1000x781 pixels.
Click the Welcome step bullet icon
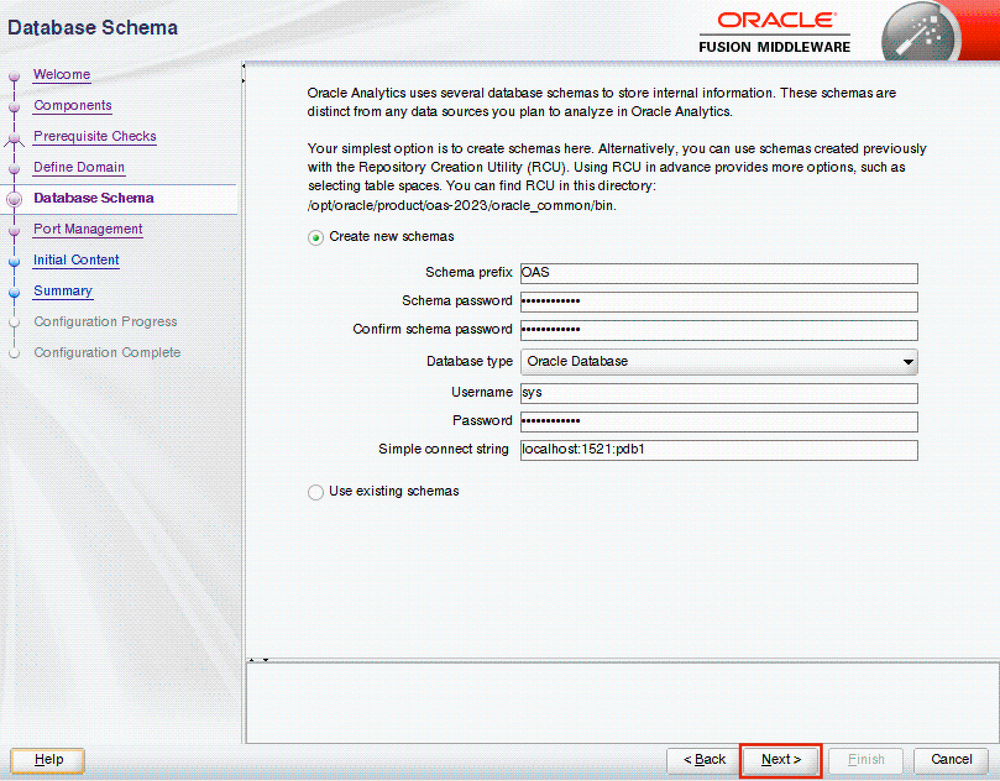14,77
